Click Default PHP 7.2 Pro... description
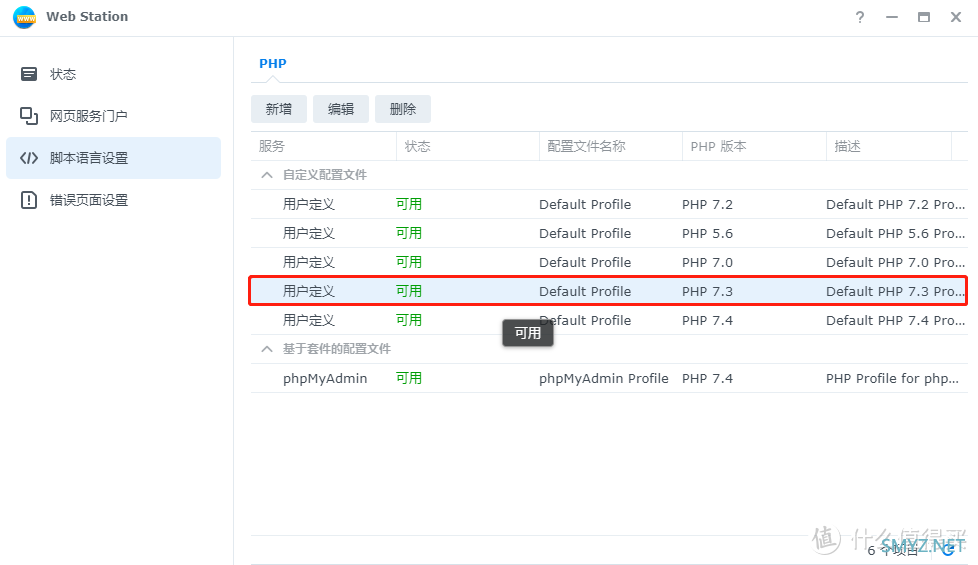The width and height of the screenshot is (978, 565). 895,205
